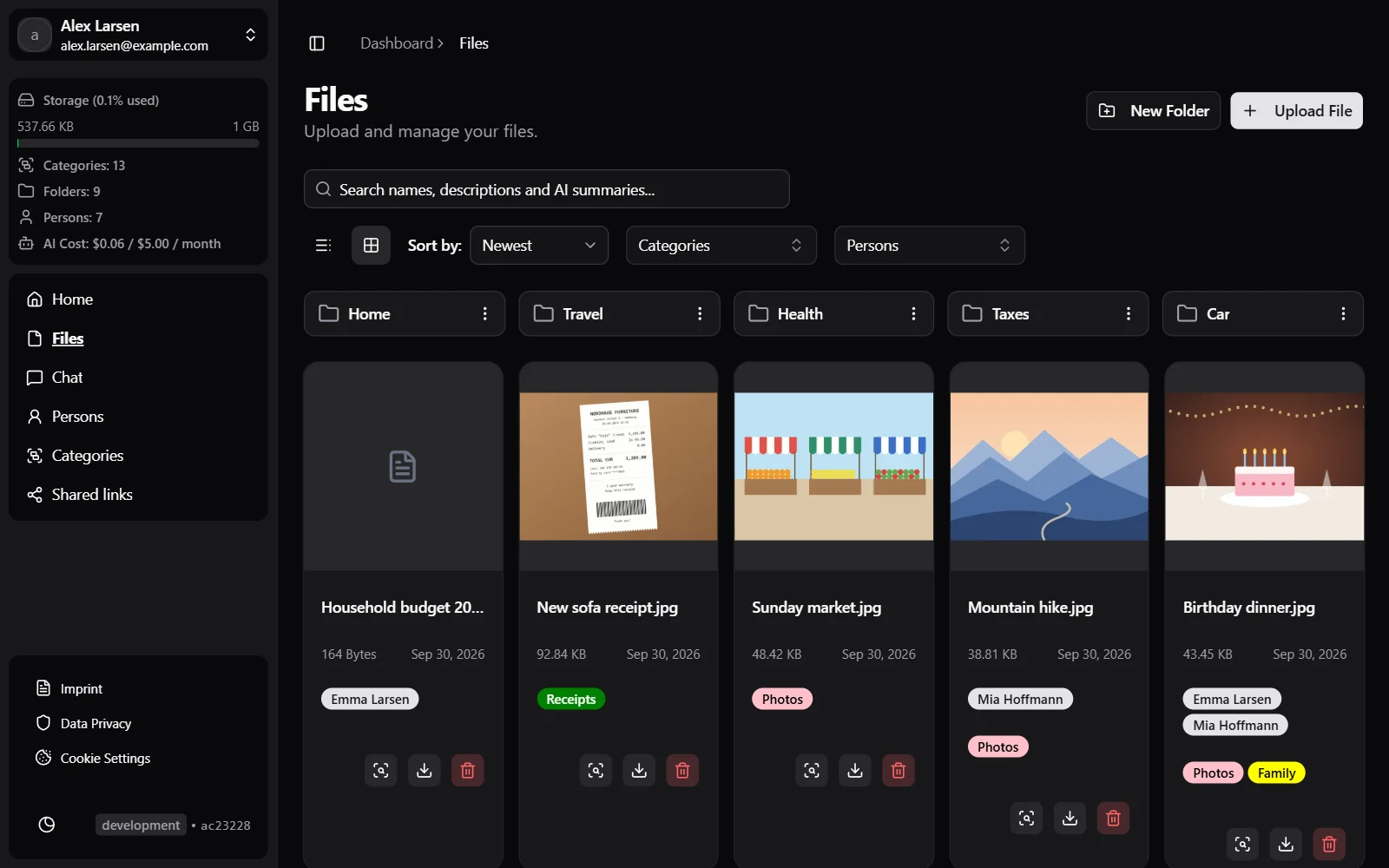The height and width of the screenshot is (868, 1389).
Task: Scan Mountain hike.jpg with AI icon
Action: pyautogui.click(x=1027, y=818)
